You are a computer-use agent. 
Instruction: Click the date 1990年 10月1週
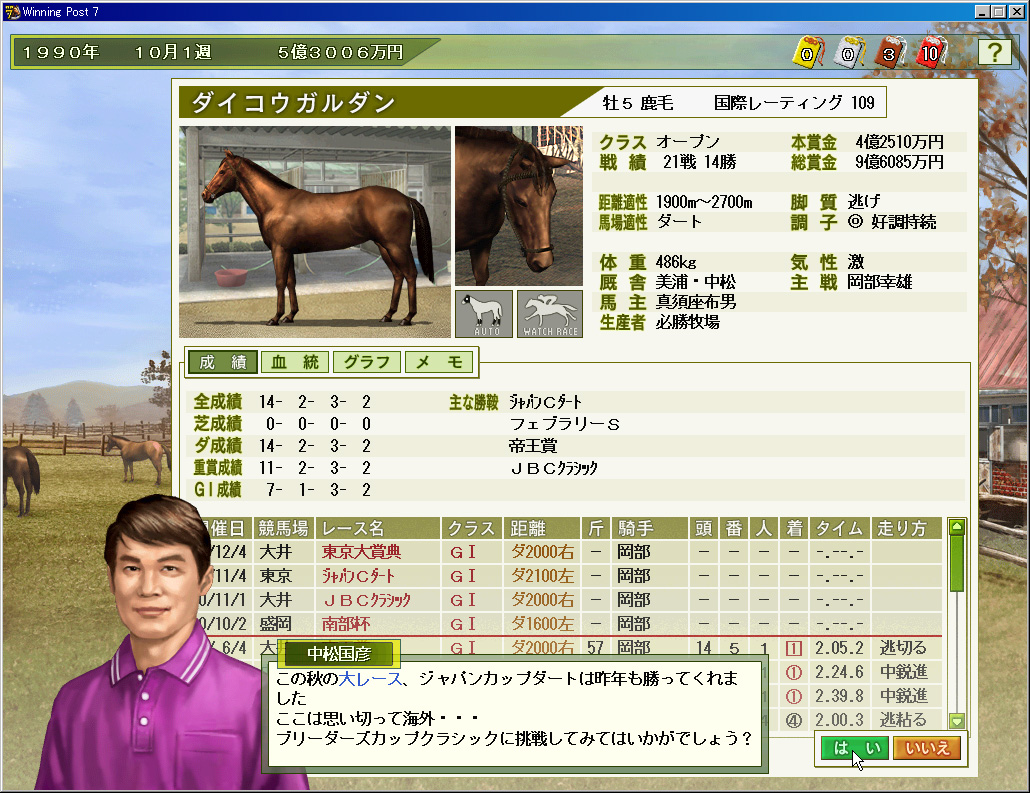(117, 53)
